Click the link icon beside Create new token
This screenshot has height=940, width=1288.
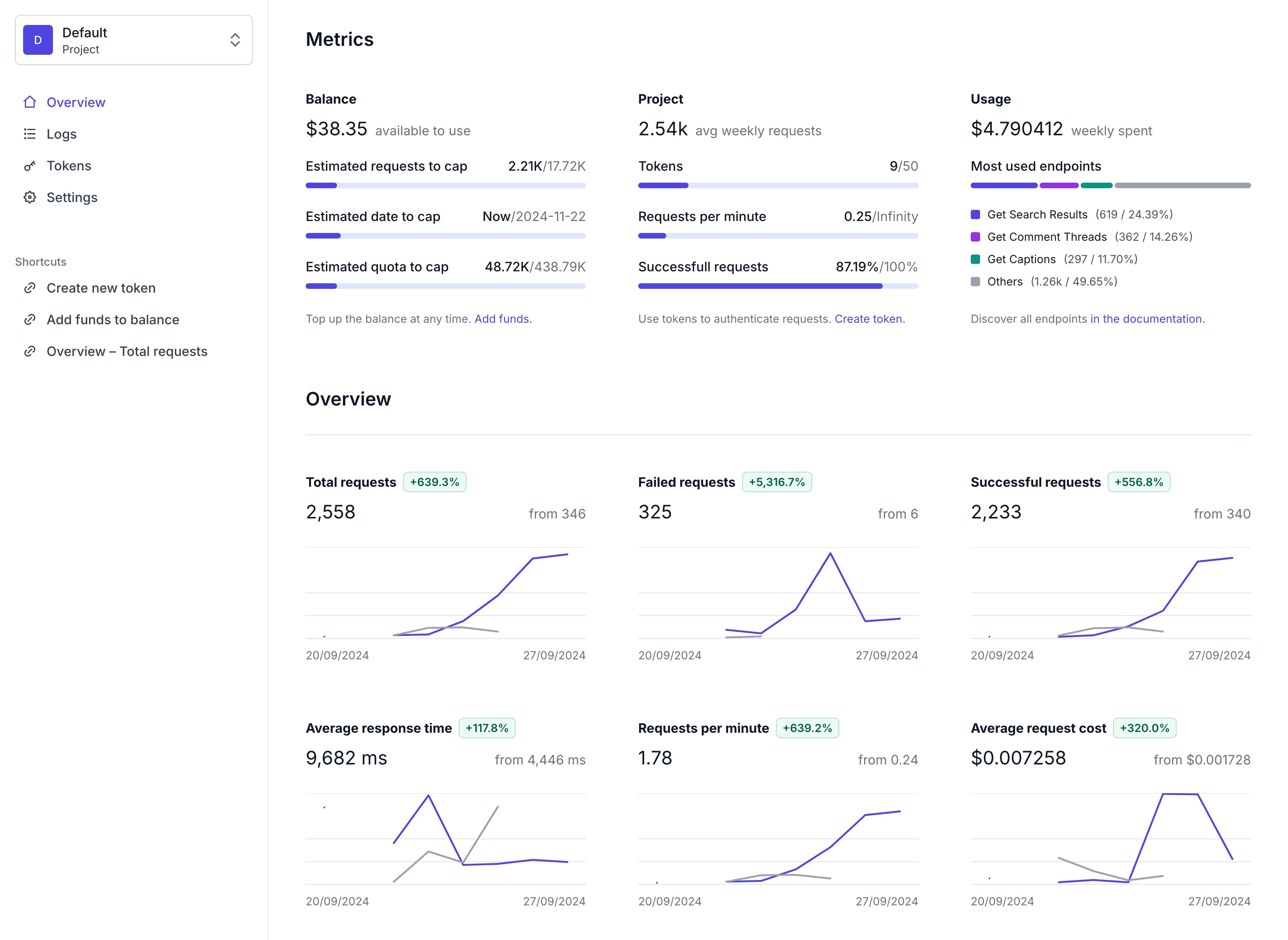(29, 288)
